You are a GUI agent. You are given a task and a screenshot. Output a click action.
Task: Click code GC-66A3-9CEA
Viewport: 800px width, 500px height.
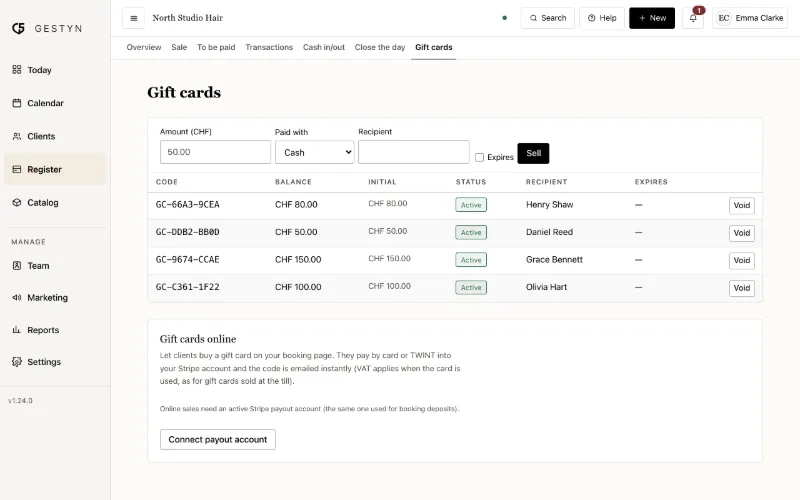click(188, 205)
